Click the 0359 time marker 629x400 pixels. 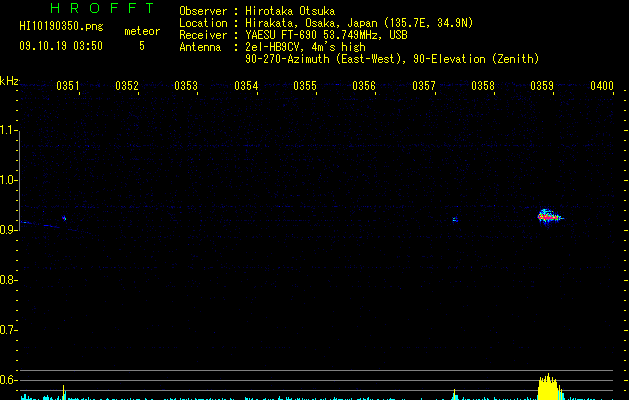coord(542,86)
